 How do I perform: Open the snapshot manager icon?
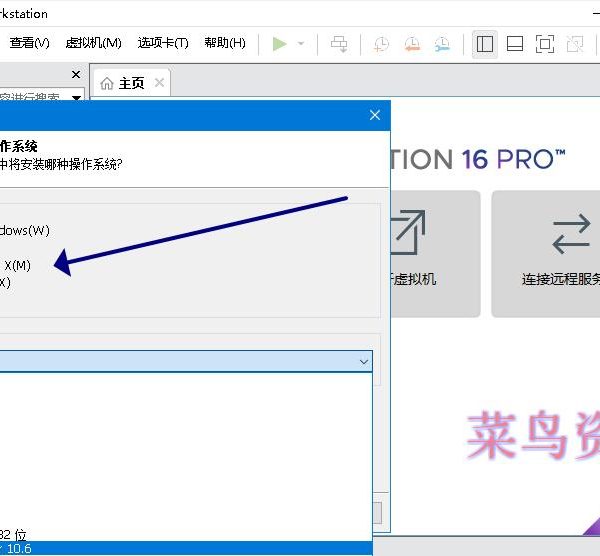click(x=441, y=43)
